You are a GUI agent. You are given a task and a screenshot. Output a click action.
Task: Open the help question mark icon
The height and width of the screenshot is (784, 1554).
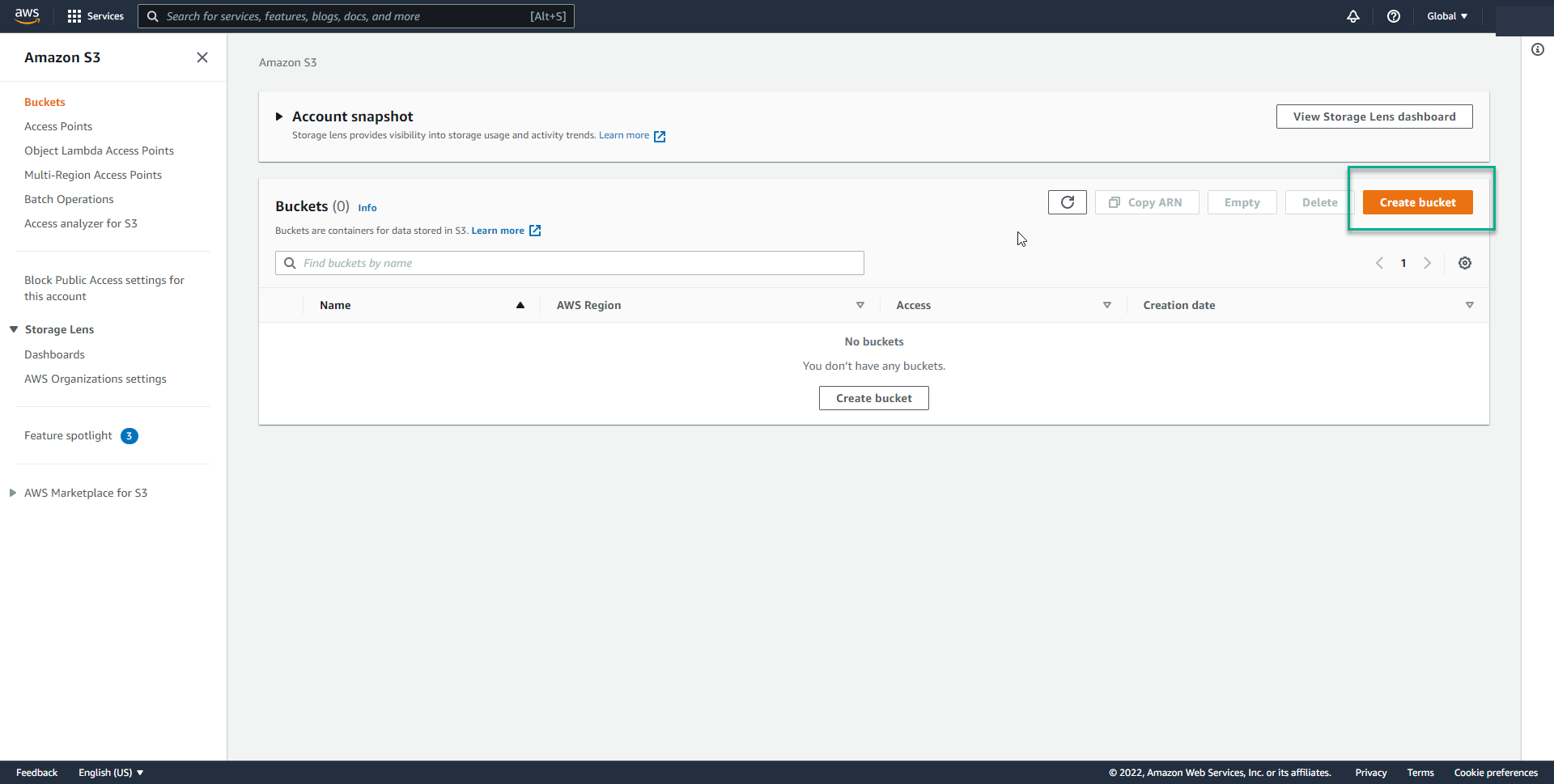(x=1393, y=16)
